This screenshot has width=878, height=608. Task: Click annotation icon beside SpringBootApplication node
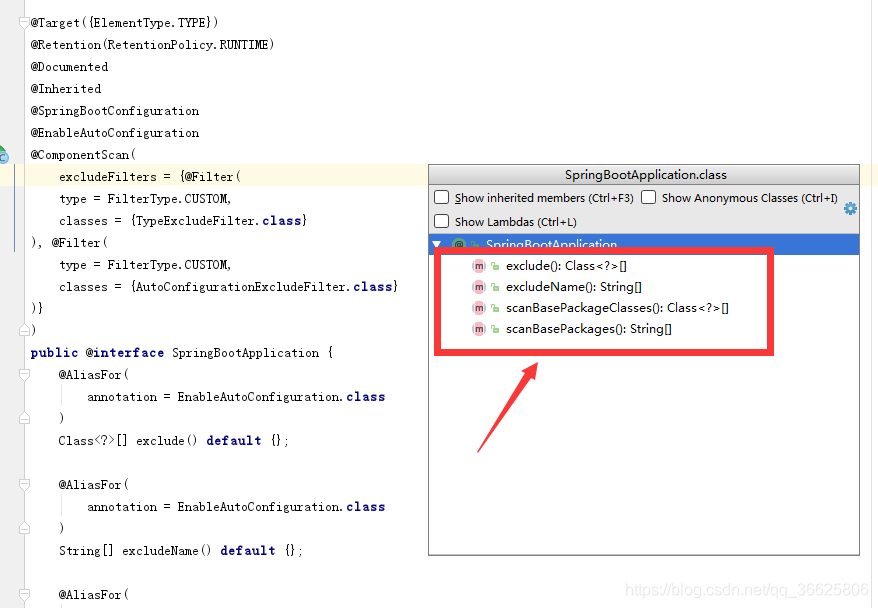tap(459, 245)
